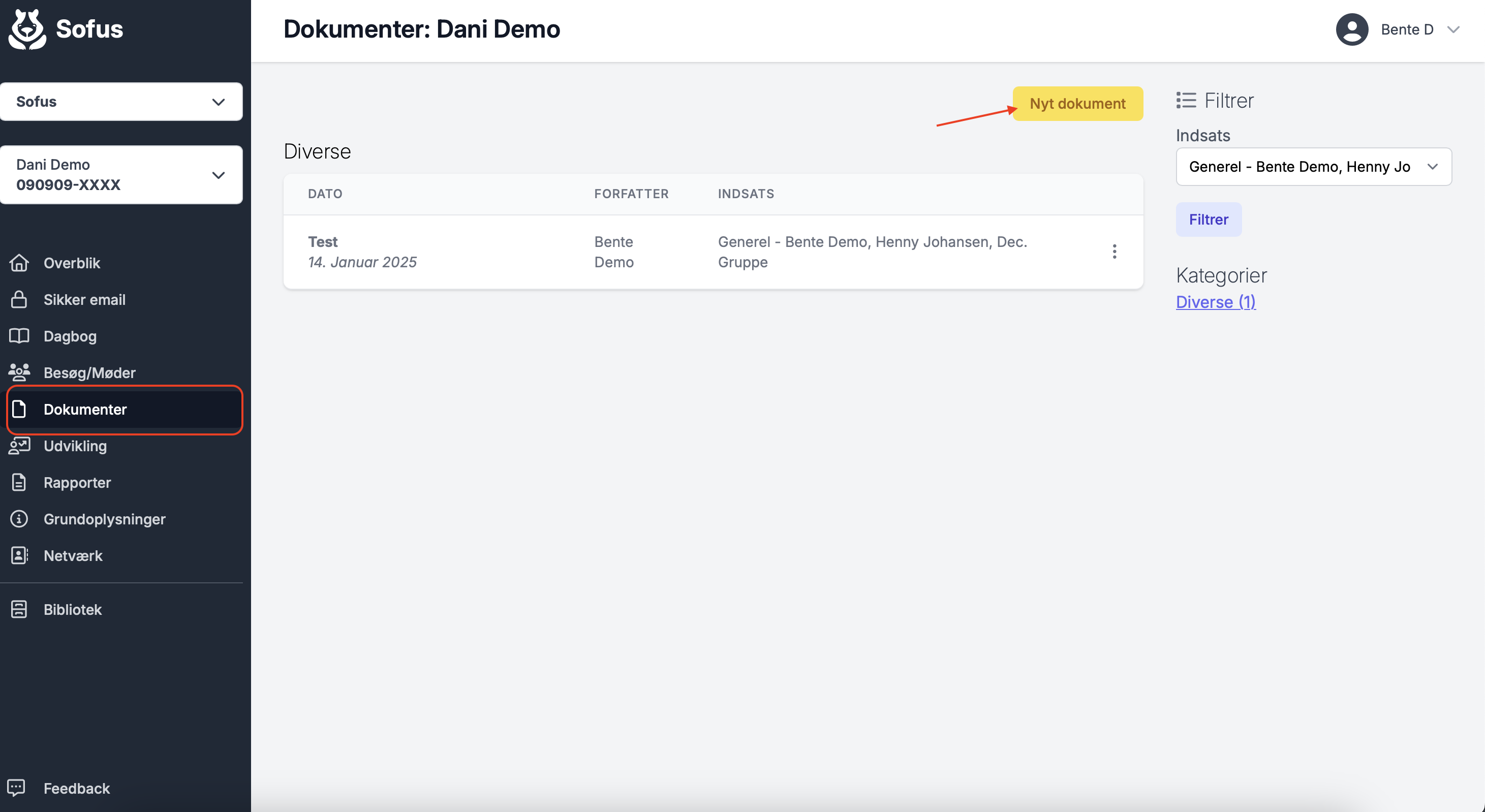The width and height of the screenshot is (1485, 812).
Task: Click the Dagbog open book icon
Action: (19, 336)
